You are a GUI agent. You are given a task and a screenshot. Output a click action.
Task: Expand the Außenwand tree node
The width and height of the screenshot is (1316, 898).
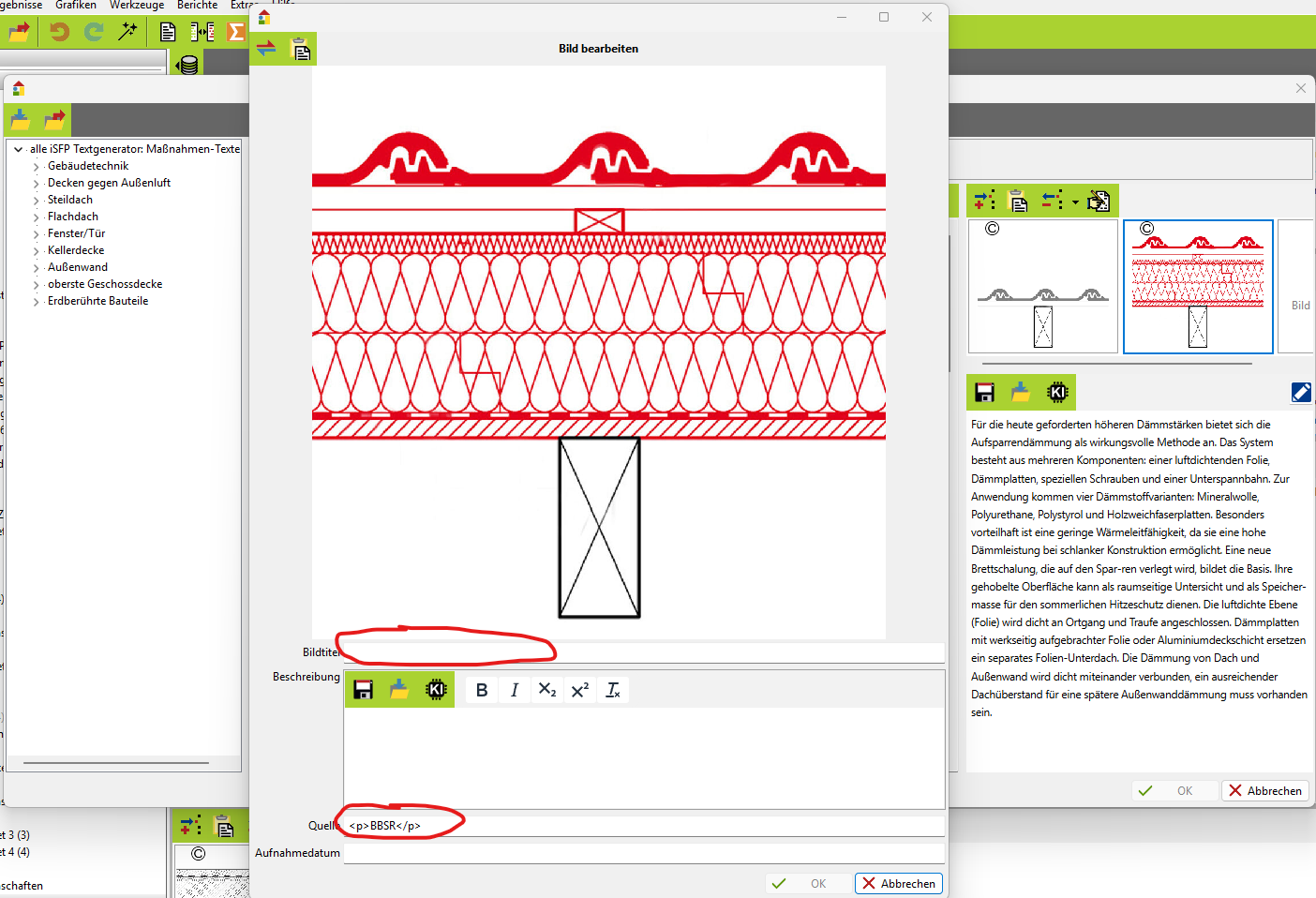[37, 268]
